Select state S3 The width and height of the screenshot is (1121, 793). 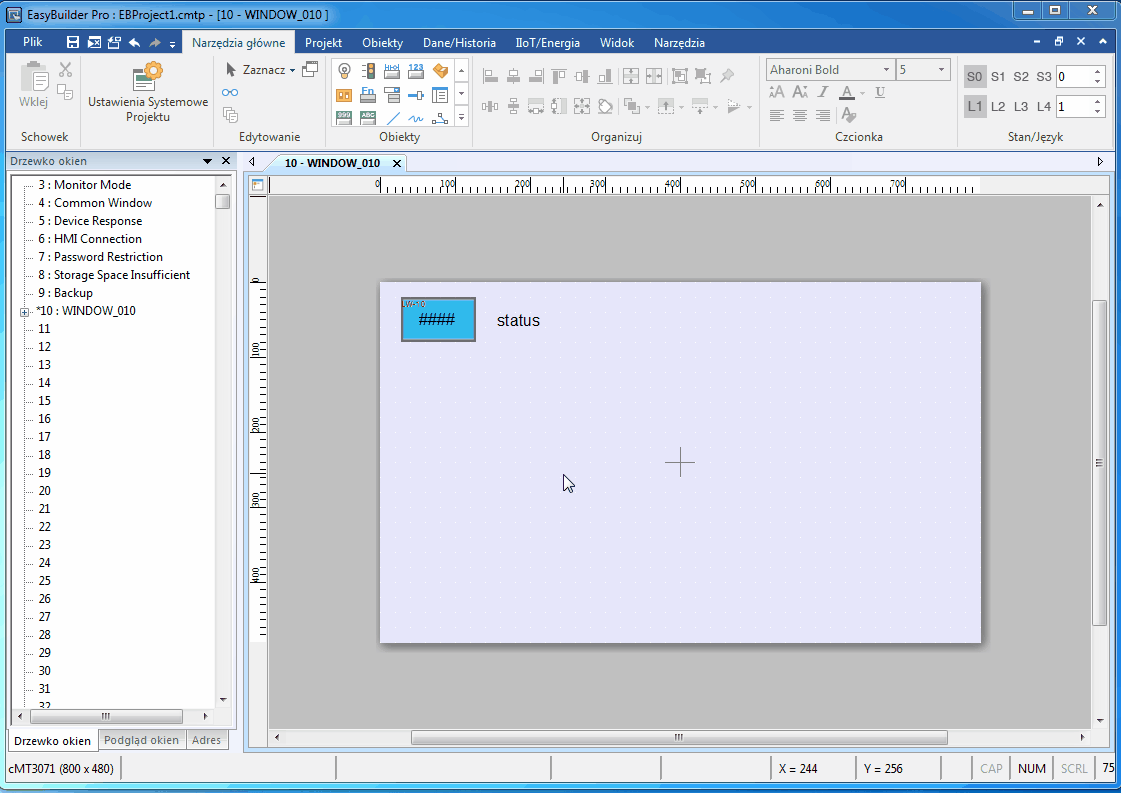coord(1044,77)
